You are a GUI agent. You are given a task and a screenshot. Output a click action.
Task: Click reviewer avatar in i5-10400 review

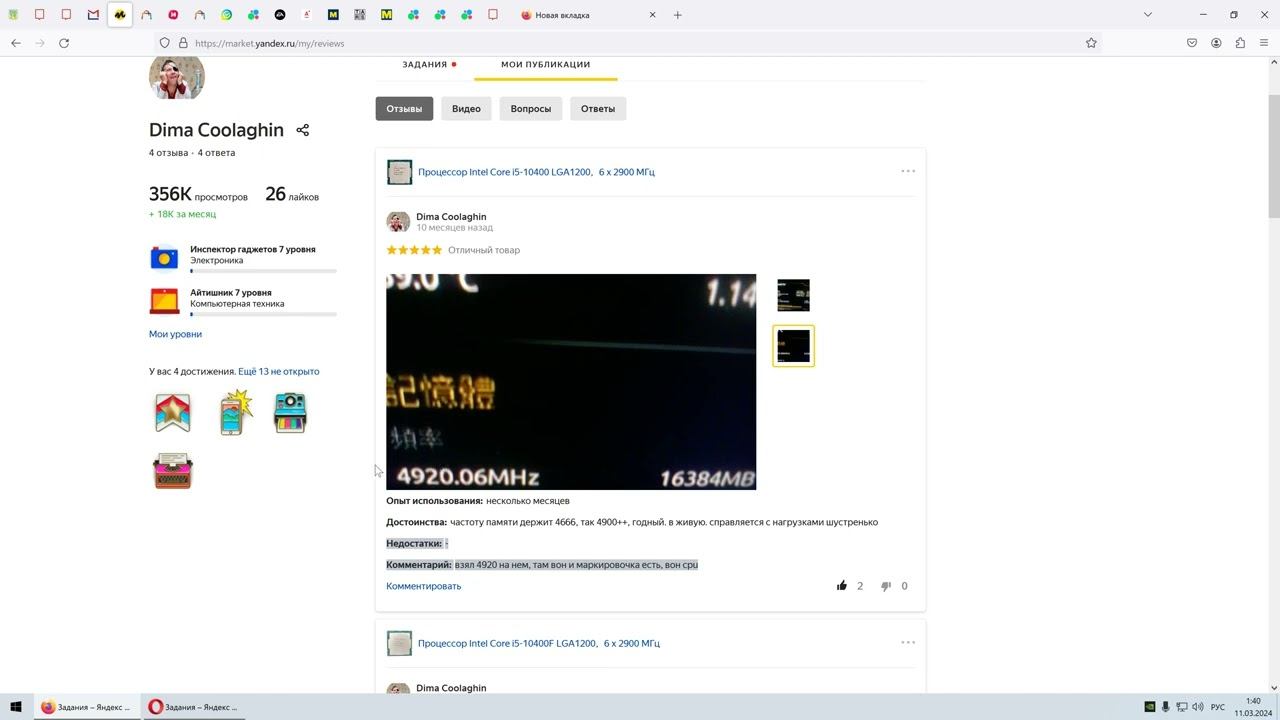[398, 222]
